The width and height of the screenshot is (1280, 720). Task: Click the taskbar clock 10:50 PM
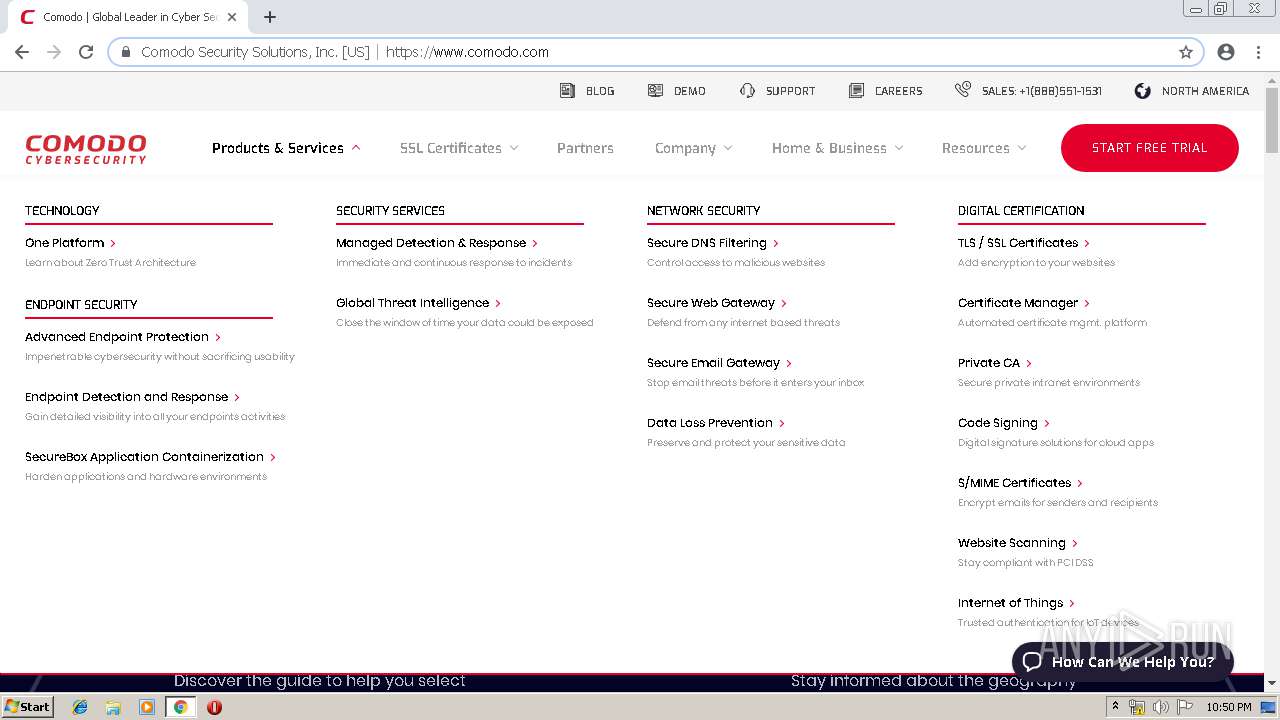[1229, 707]
